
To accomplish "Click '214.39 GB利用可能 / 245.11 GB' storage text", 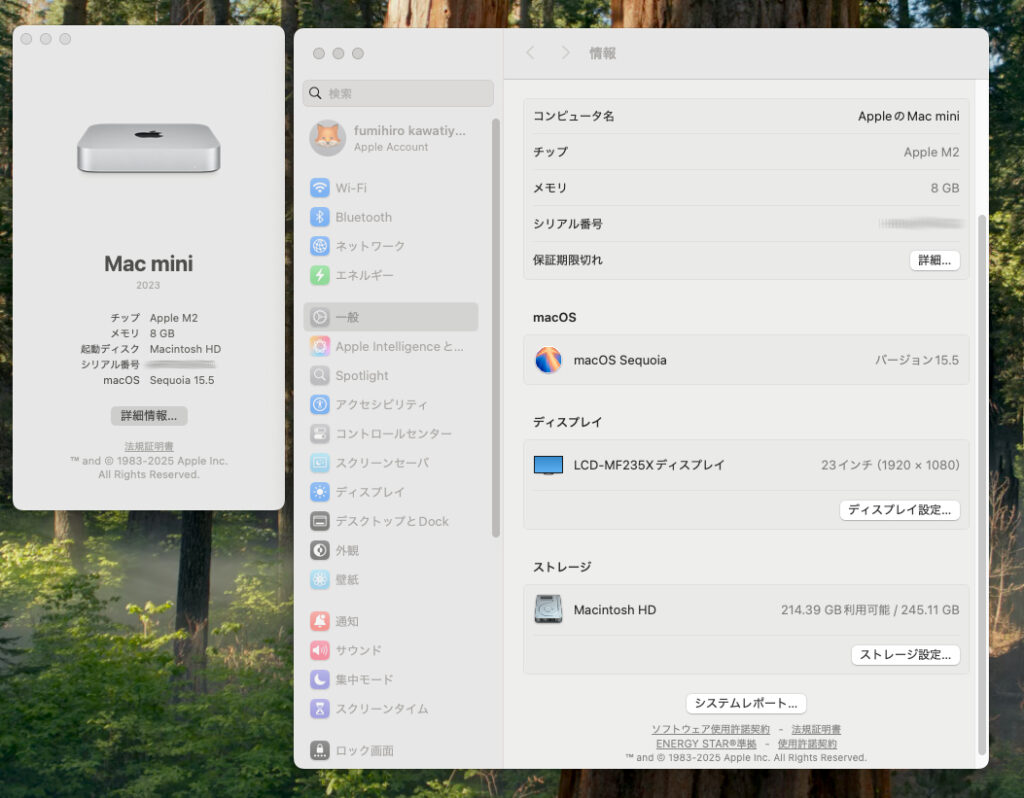I will [870, 610].
